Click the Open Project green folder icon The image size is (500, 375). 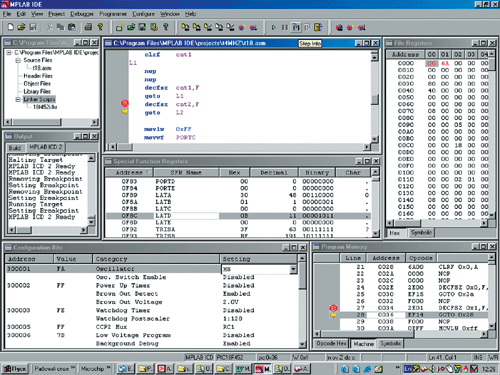coord(131,27)
